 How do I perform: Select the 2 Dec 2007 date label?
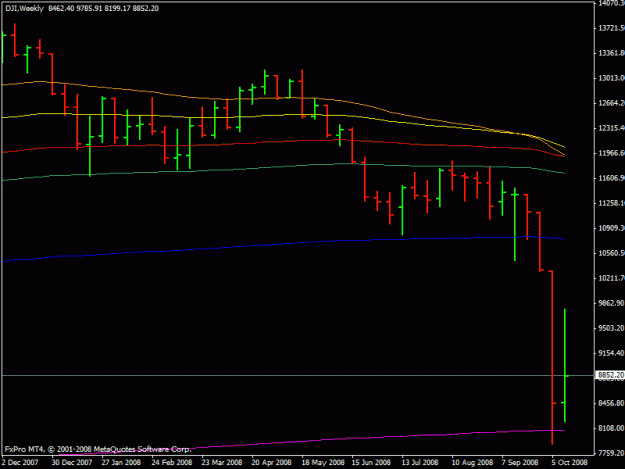tap(20, 462)
